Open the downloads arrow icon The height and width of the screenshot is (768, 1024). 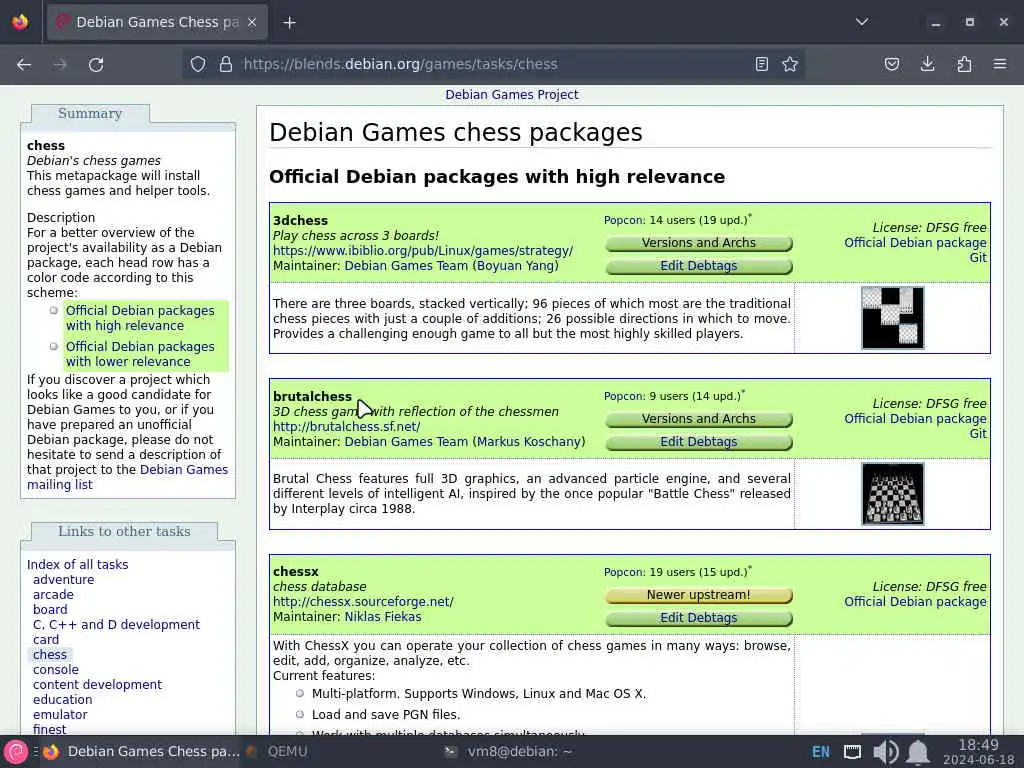click(x=927, y=64)
